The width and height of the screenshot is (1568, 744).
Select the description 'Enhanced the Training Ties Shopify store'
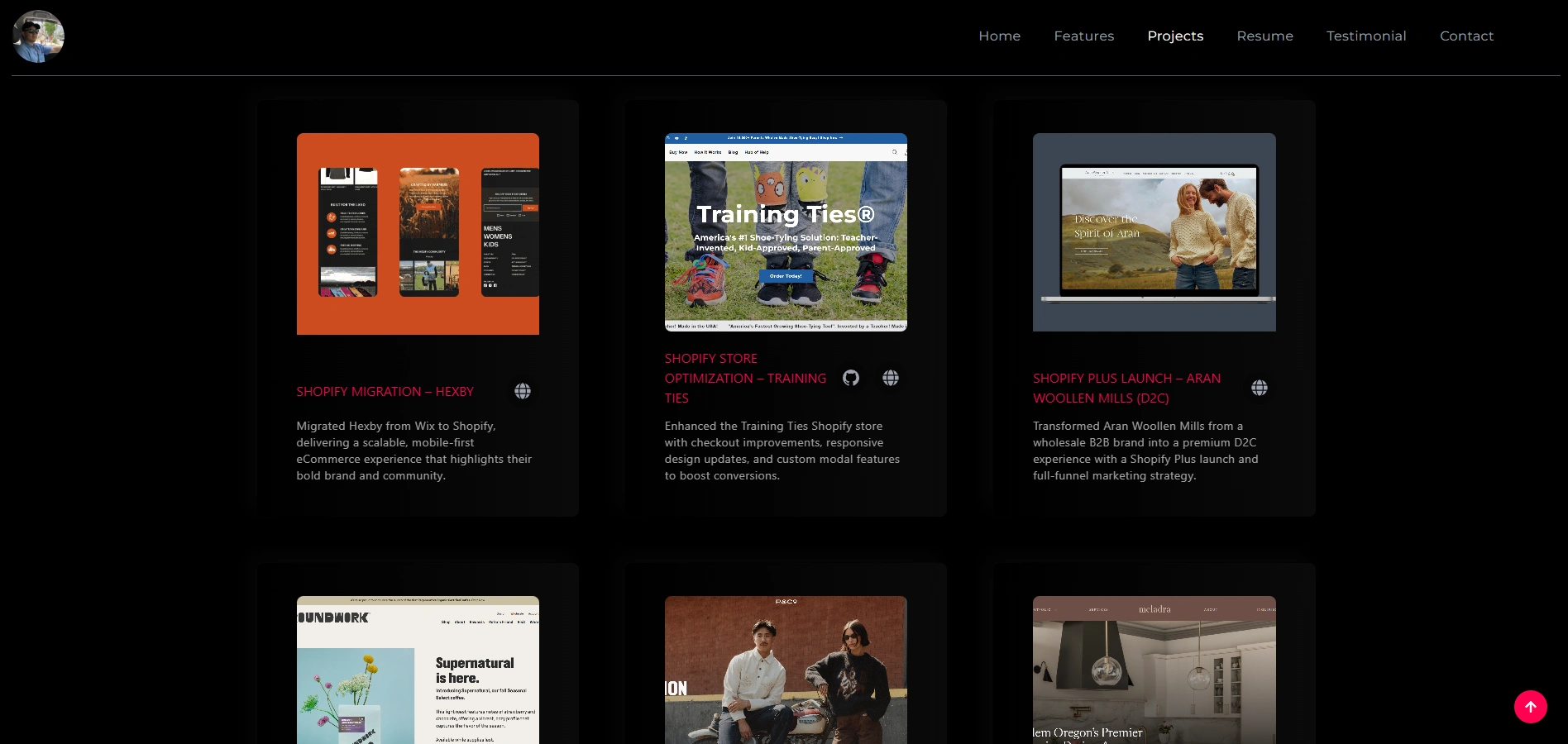coord(782,451)
